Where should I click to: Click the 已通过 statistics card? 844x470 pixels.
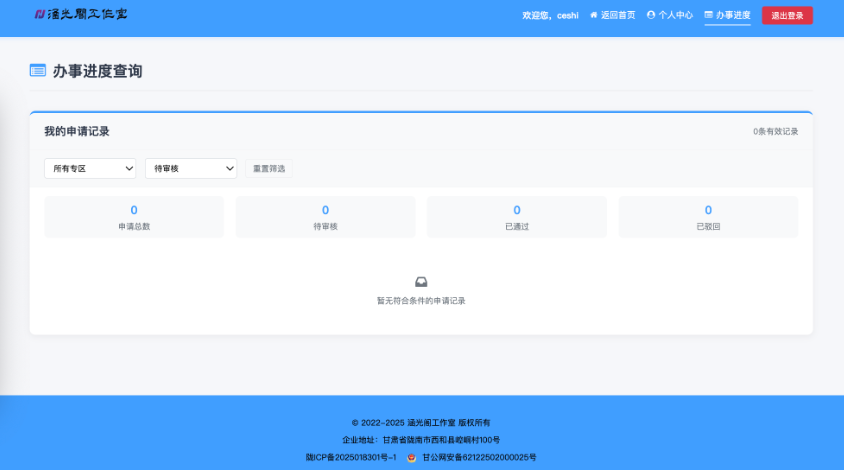click(x=517, y=217)
